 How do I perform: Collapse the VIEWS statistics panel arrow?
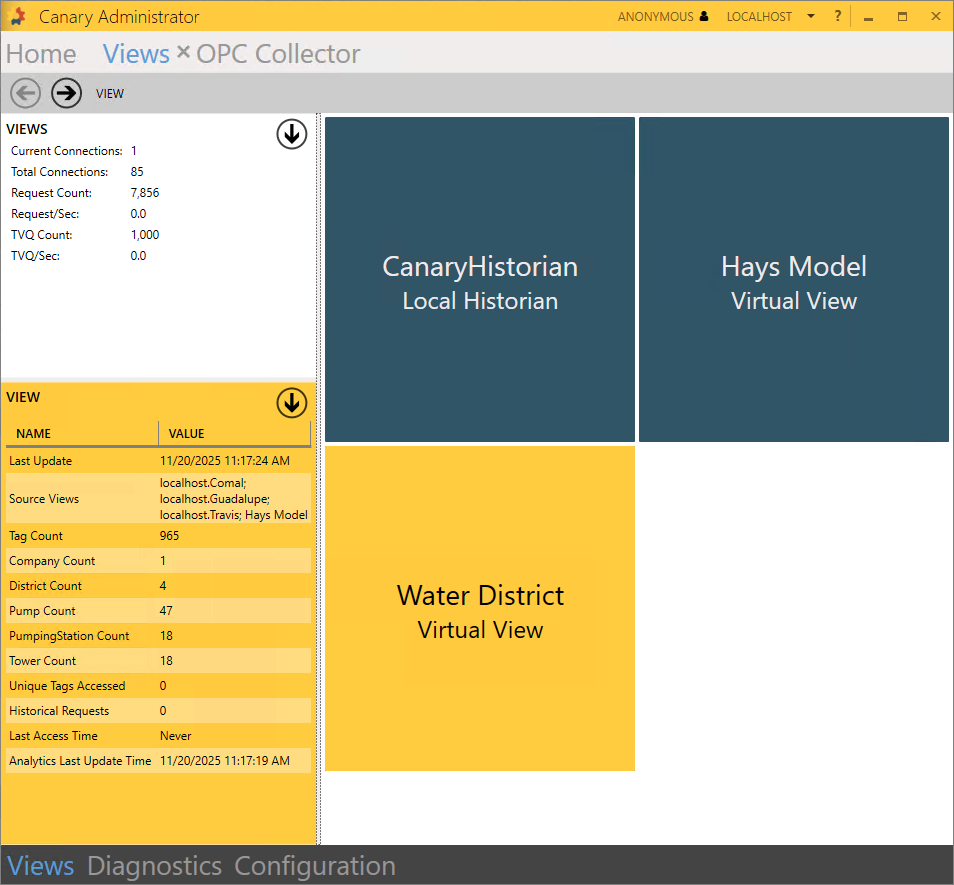coord(291,134)
